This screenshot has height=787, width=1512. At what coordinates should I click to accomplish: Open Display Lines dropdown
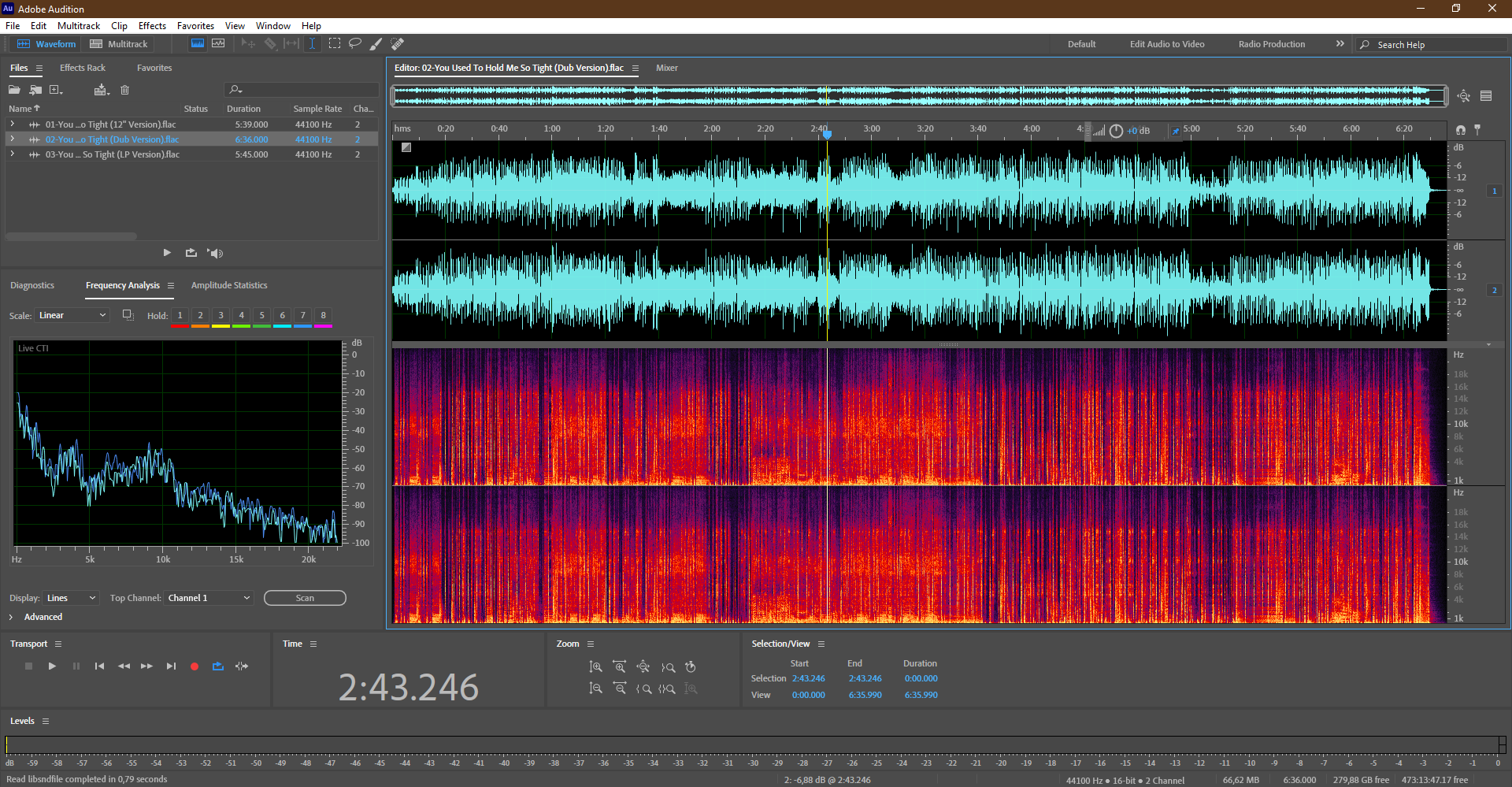(71, 598)
